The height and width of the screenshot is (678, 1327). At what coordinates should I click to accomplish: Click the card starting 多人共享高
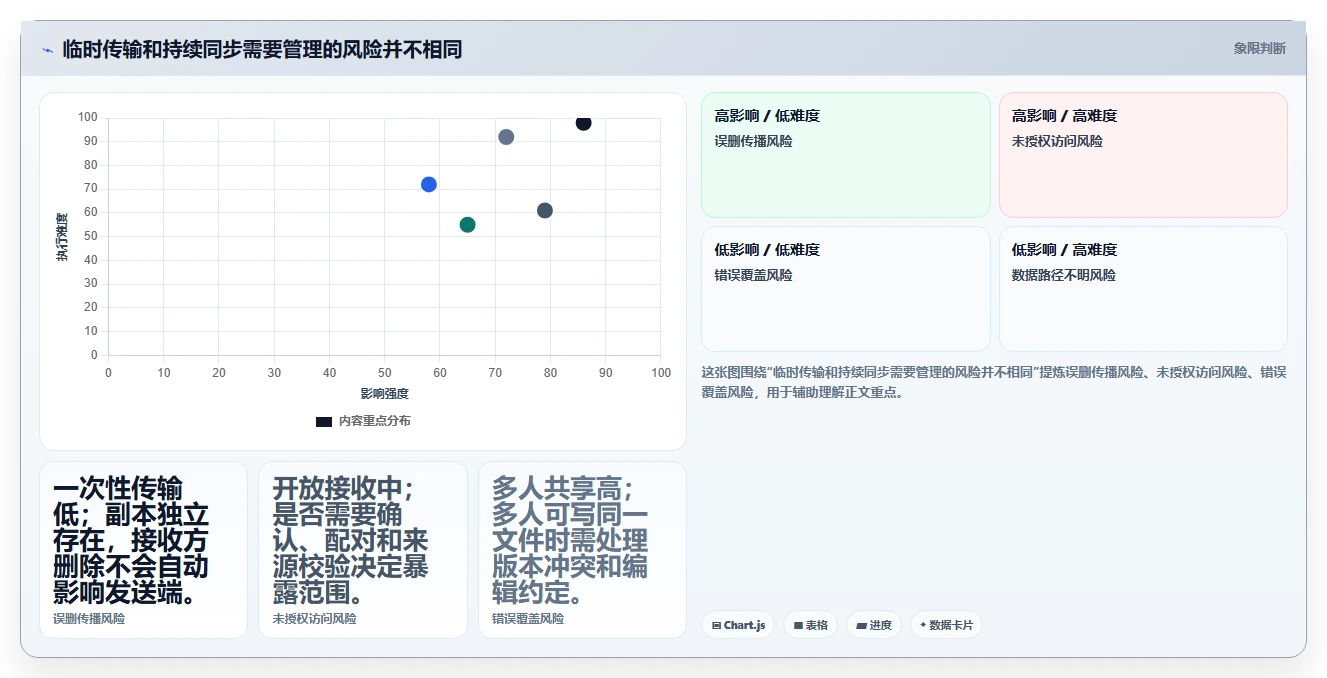pyautogui.click(x=582, y=549)
